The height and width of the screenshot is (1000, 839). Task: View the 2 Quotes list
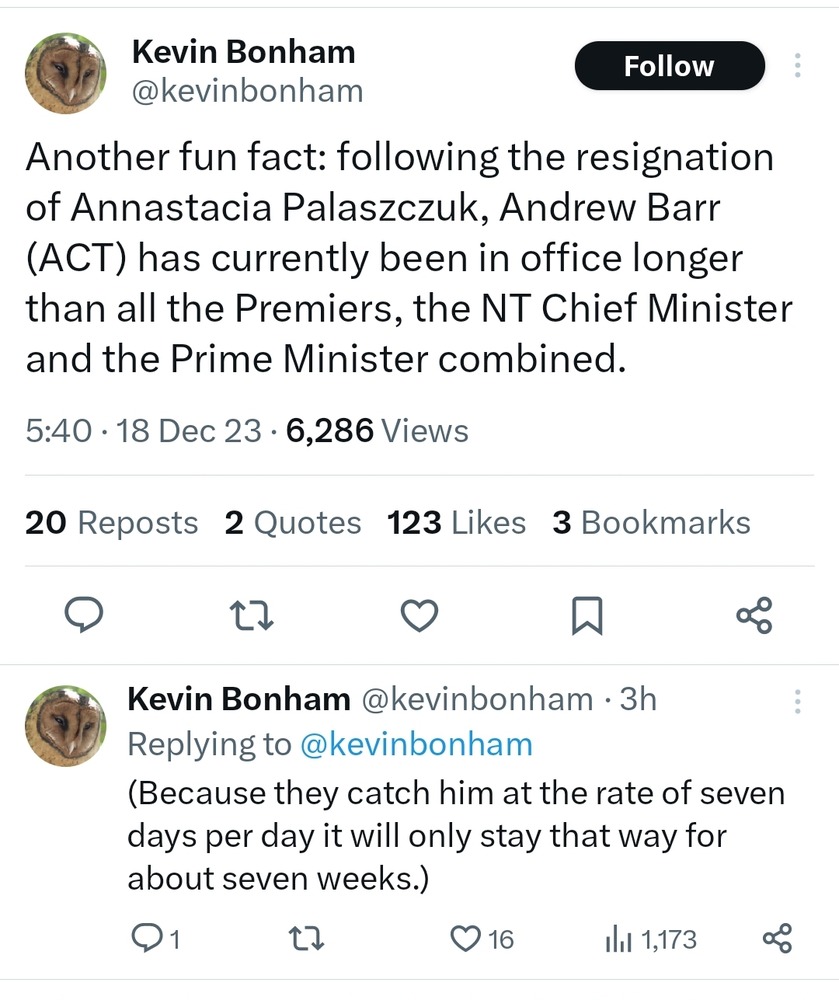(x=293, y=522)
